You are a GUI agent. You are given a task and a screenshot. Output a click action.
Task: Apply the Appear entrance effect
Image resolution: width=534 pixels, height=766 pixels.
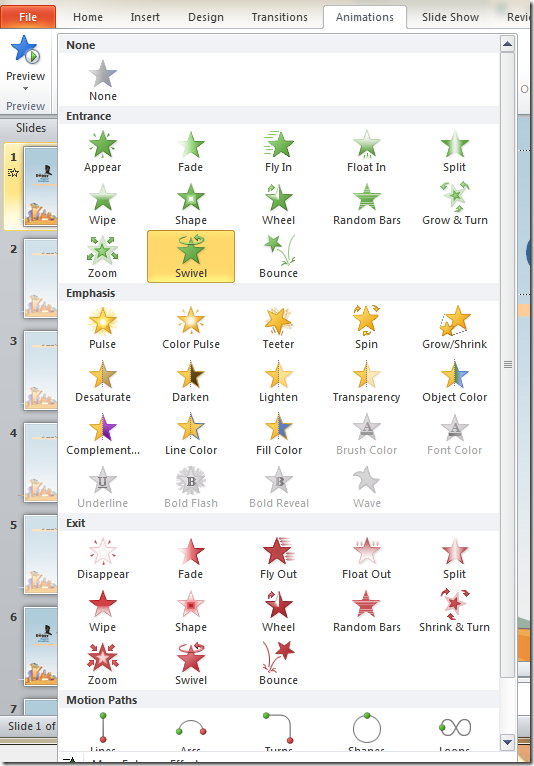pos(103,151)
